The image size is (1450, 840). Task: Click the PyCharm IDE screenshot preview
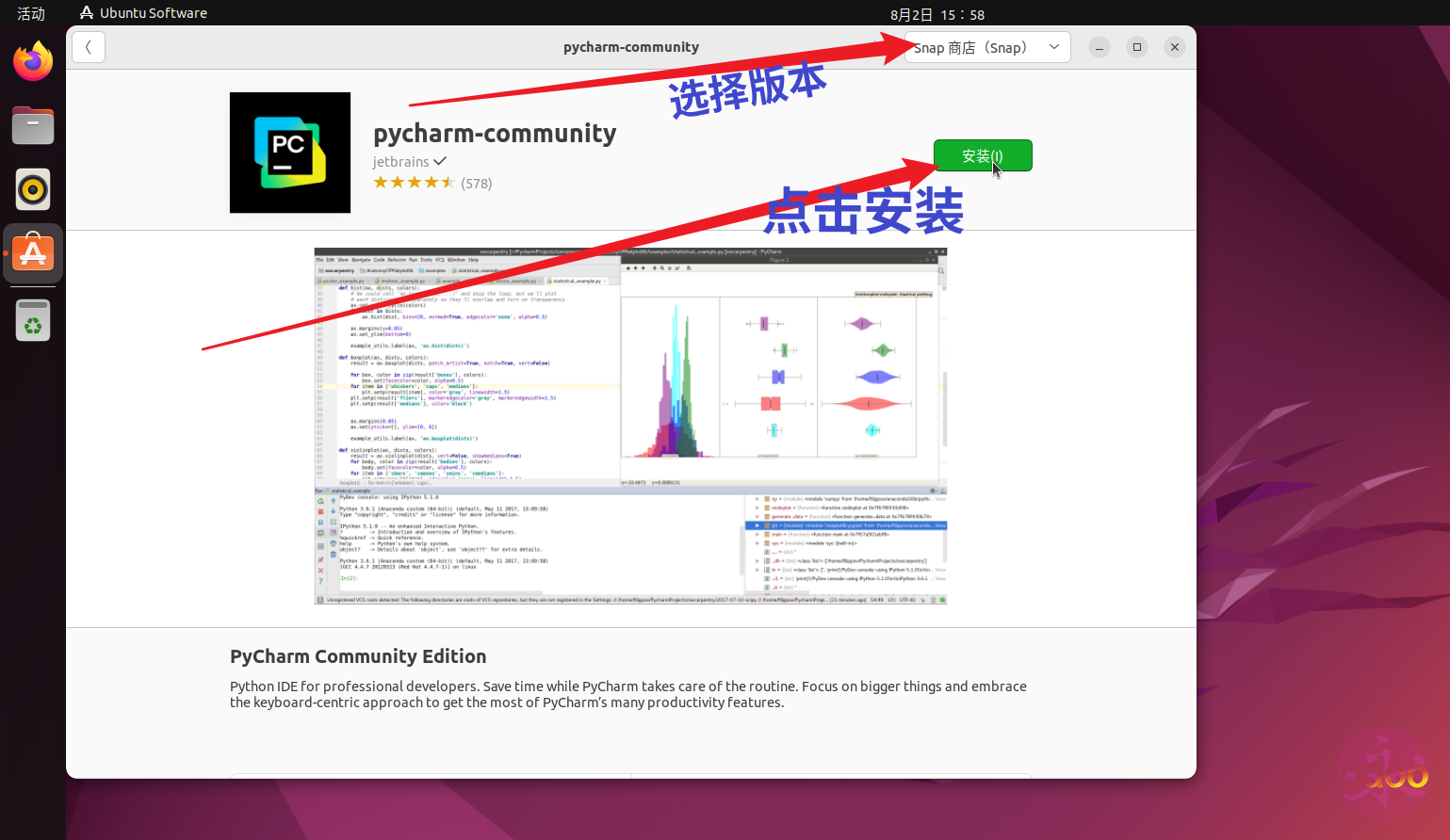pos(630,426)
